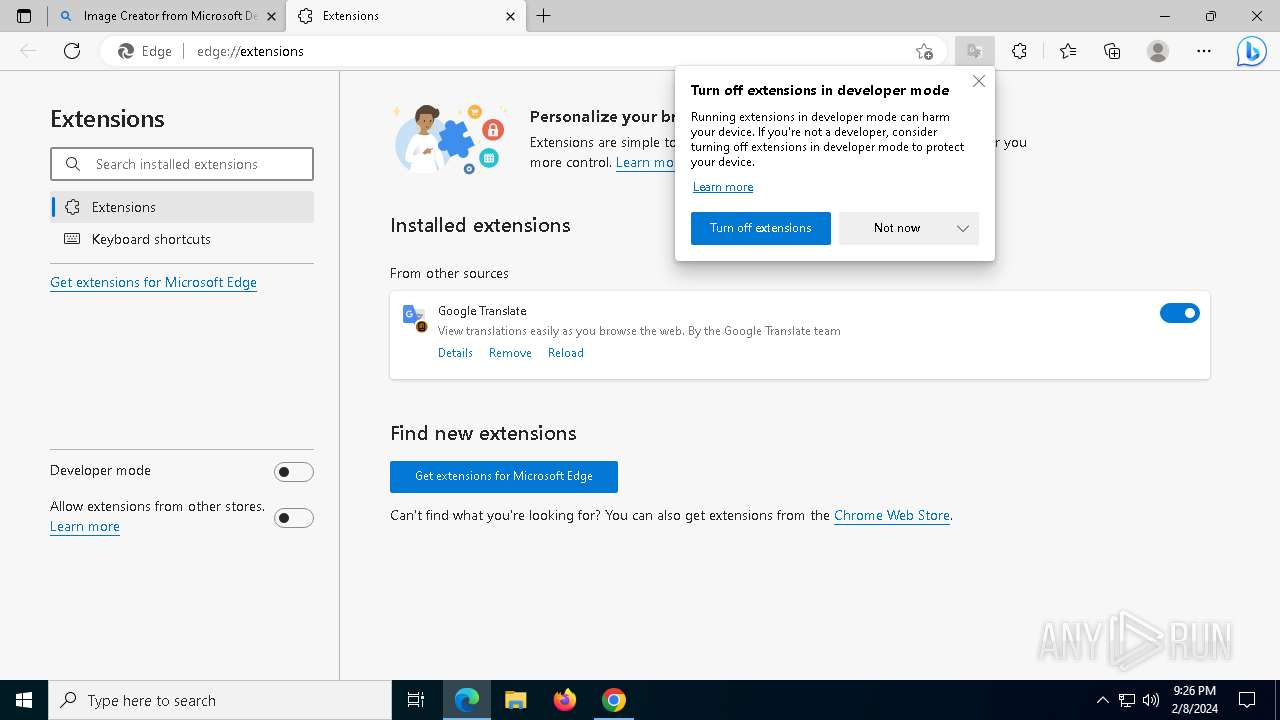Click blue Get extensions for Microsoft Edge button
Image resolution: width=1280 pixels, height=720 pixels.
point(504,476)
